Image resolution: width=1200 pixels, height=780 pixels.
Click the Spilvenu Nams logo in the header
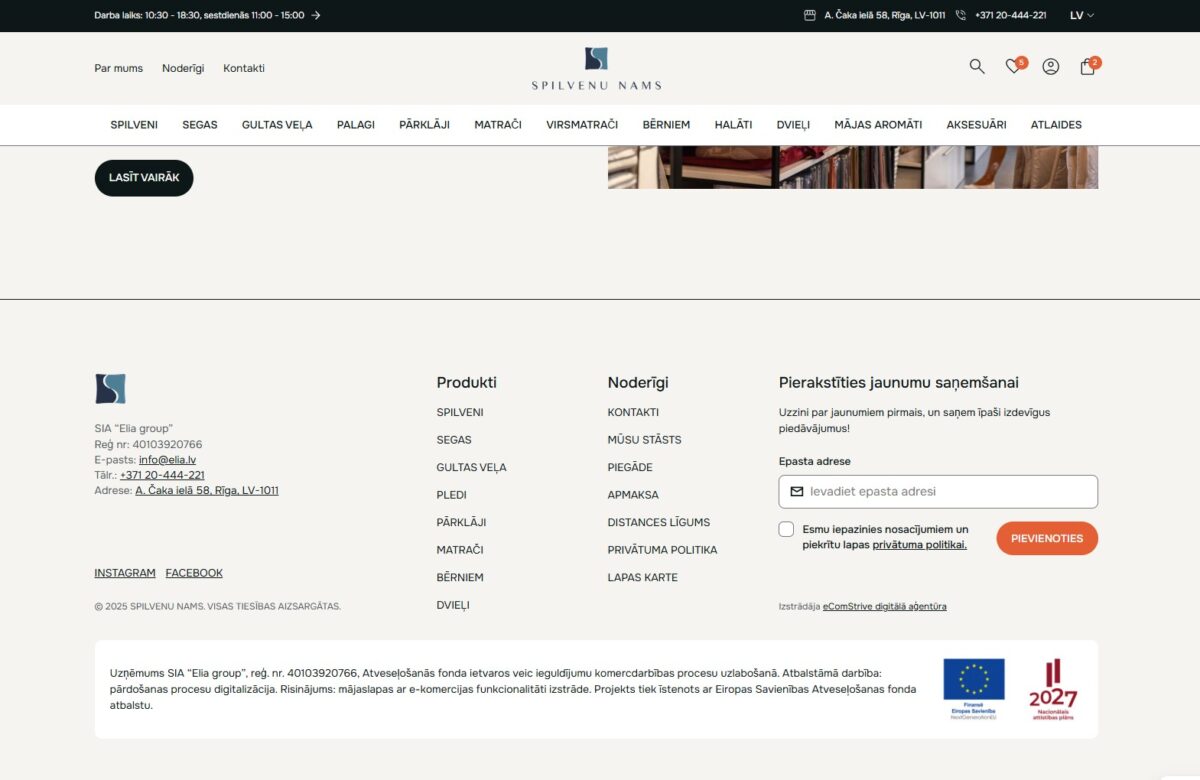pos(596,67)
